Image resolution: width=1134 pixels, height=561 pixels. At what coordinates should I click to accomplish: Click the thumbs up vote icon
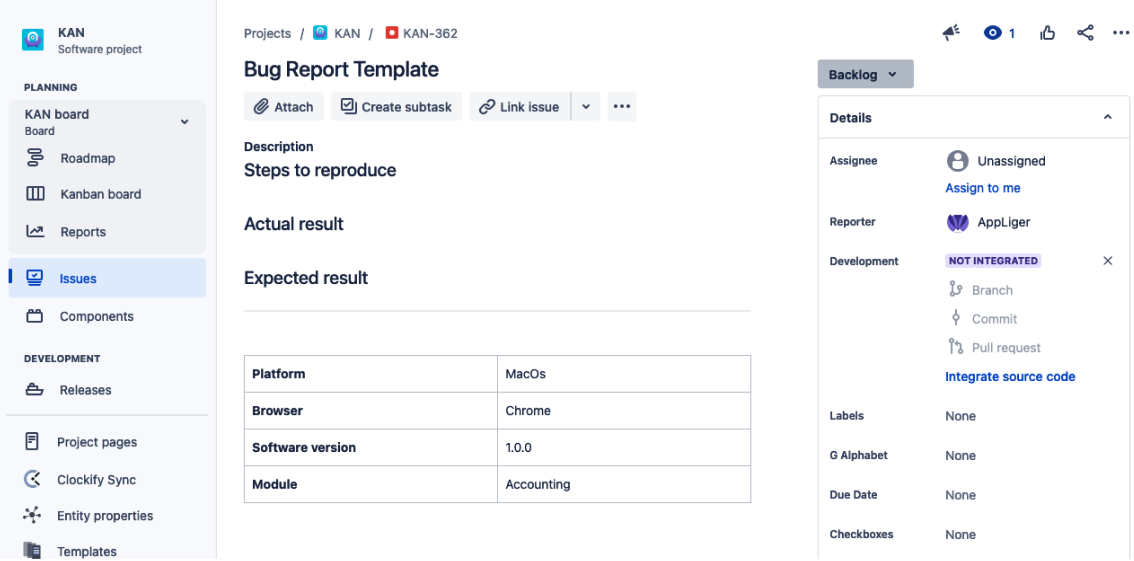tap(1048, 33)
